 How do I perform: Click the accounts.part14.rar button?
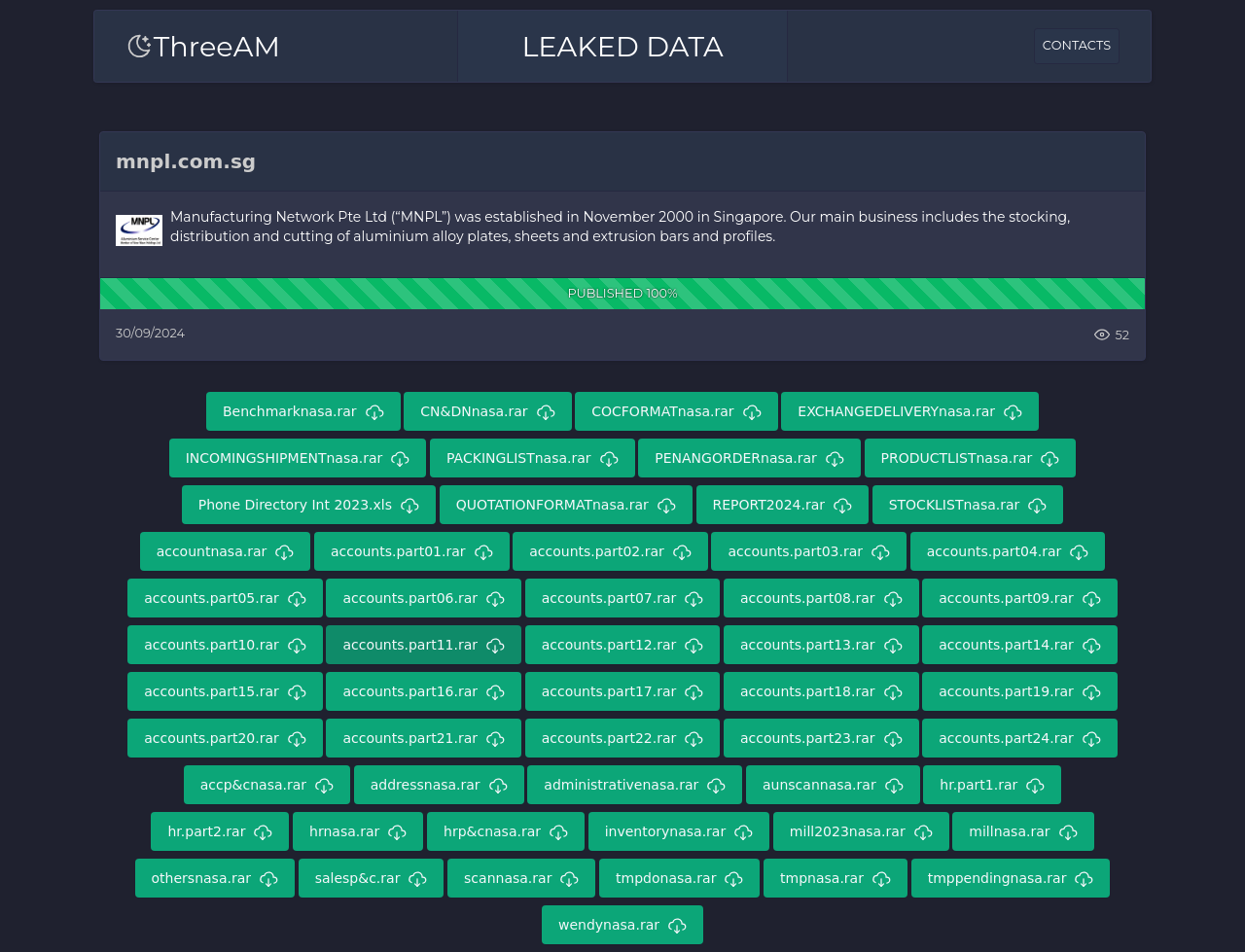(1019, 645)
